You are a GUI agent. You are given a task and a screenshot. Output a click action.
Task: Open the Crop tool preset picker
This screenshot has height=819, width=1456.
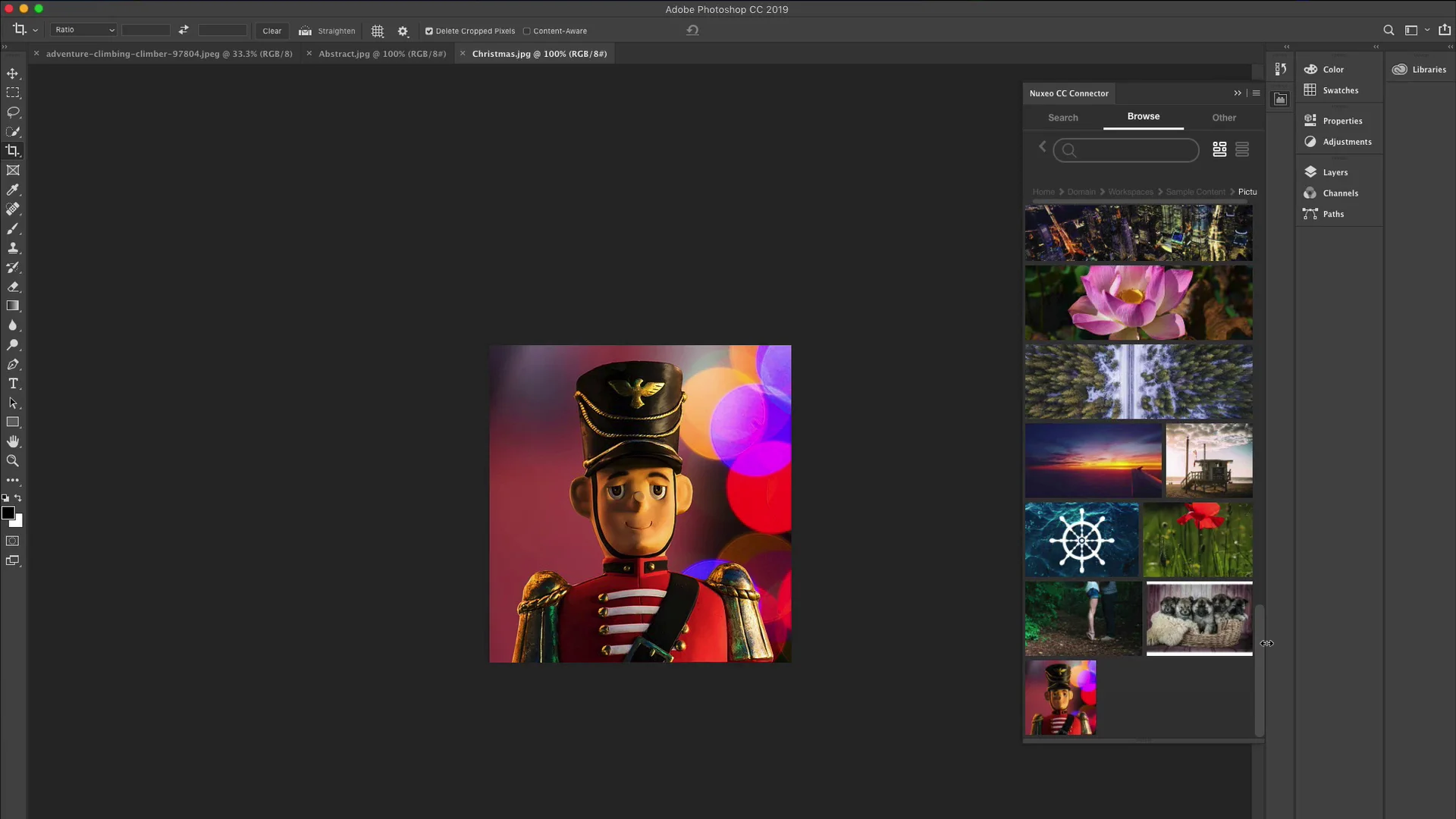point(25,30)
